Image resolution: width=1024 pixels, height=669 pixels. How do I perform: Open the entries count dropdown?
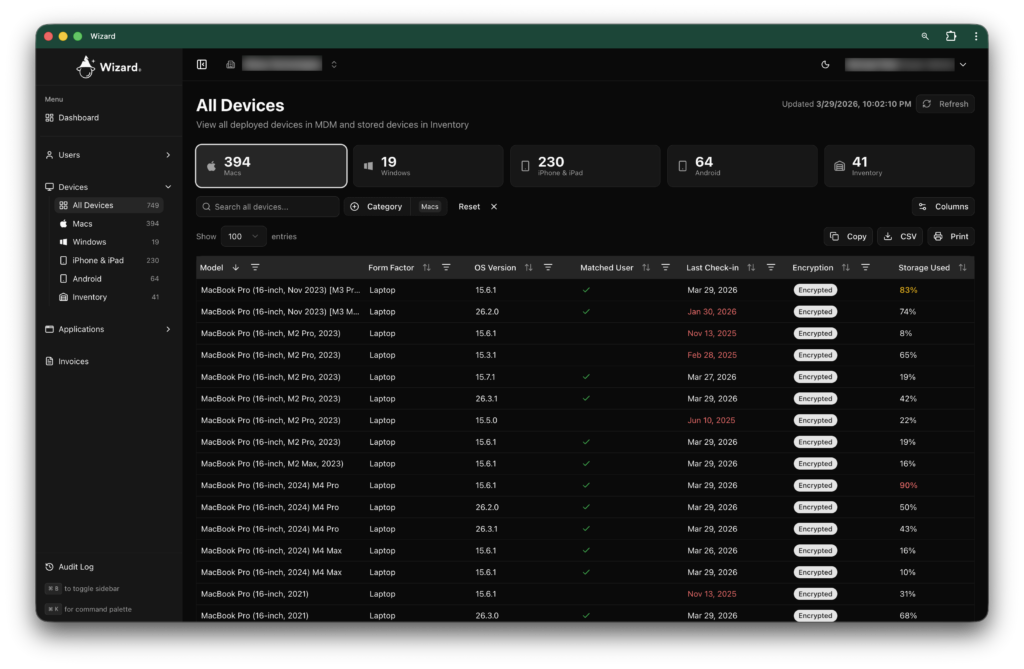[x=243, y=237]
